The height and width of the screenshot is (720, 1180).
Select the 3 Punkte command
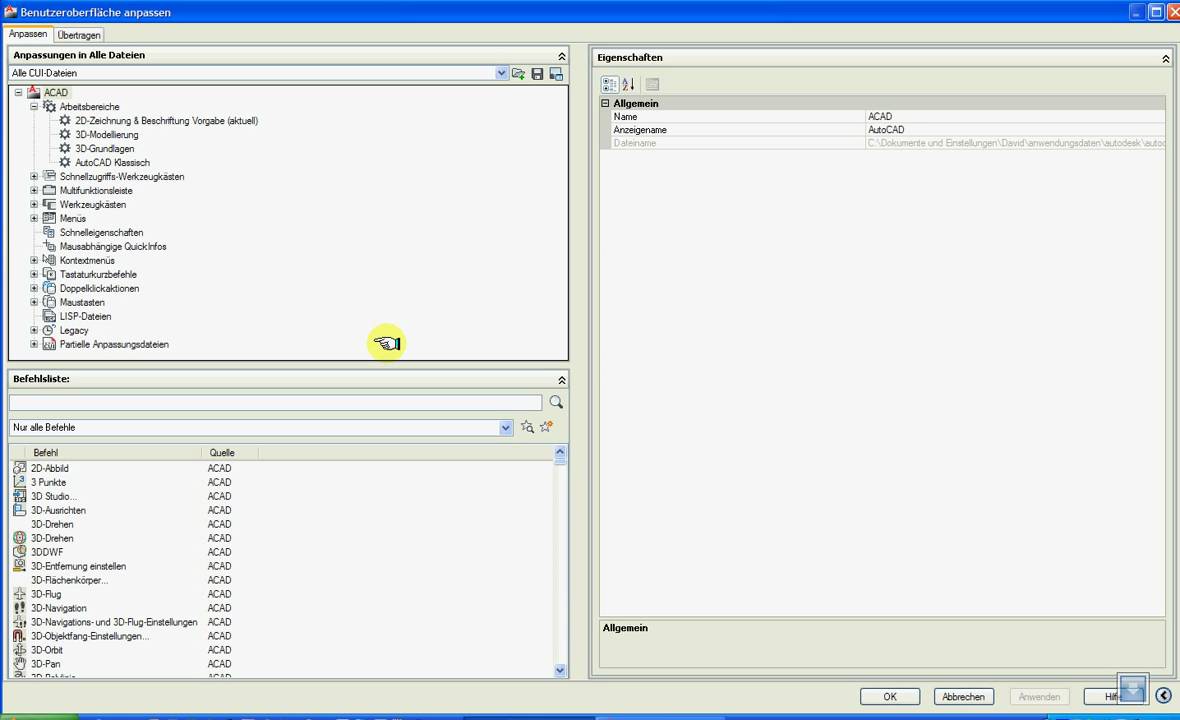[48, 482]
